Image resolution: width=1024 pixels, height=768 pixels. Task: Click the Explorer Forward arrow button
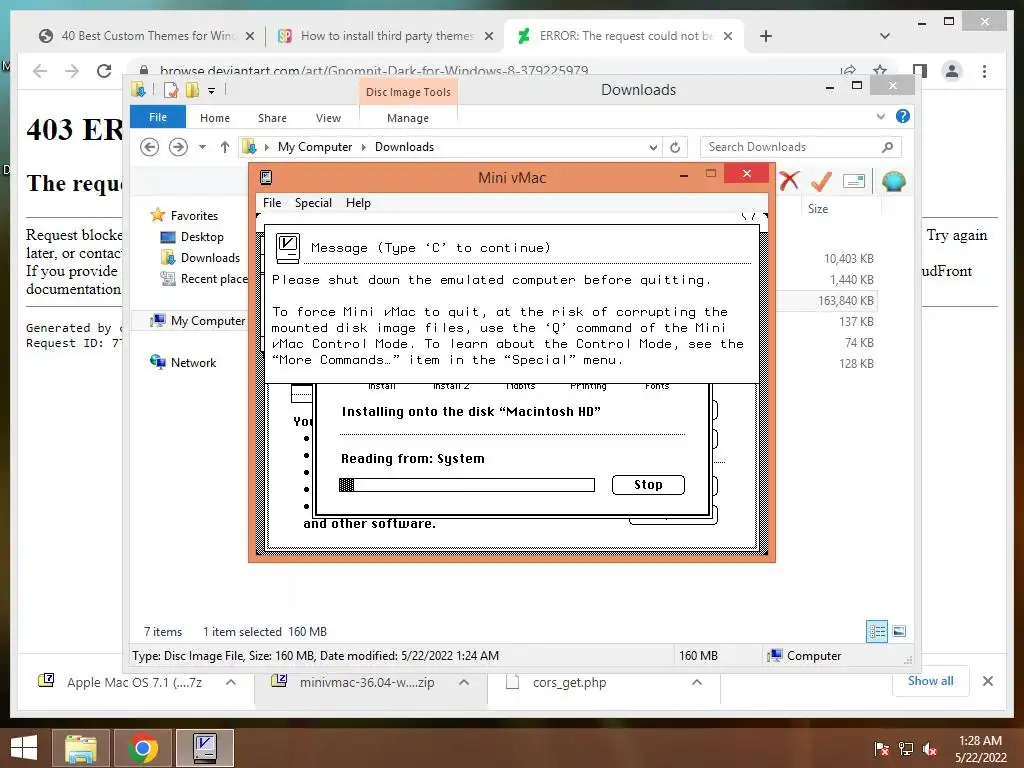coord(178,147)
